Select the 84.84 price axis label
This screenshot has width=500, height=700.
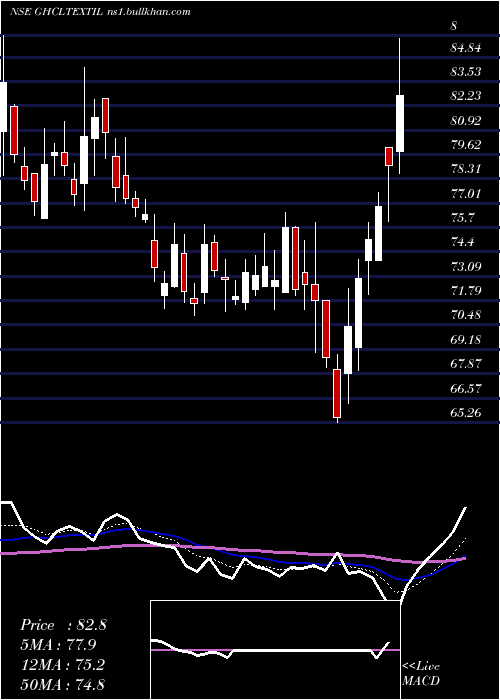pos(466,48)
